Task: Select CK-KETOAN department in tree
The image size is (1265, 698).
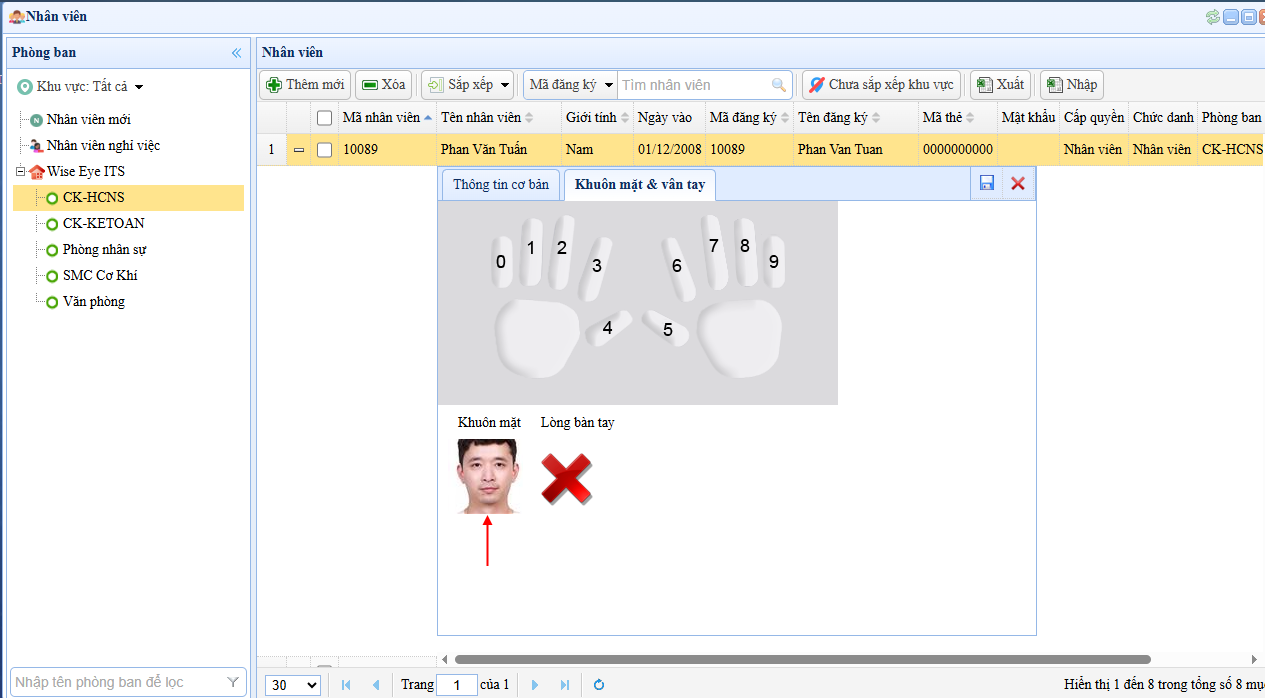Action: point(103,223)
